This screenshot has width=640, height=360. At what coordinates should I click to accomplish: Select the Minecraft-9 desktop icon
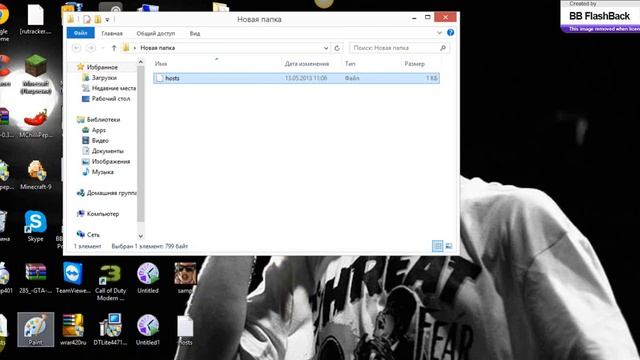pyautogui.click(x=36, y=175)
